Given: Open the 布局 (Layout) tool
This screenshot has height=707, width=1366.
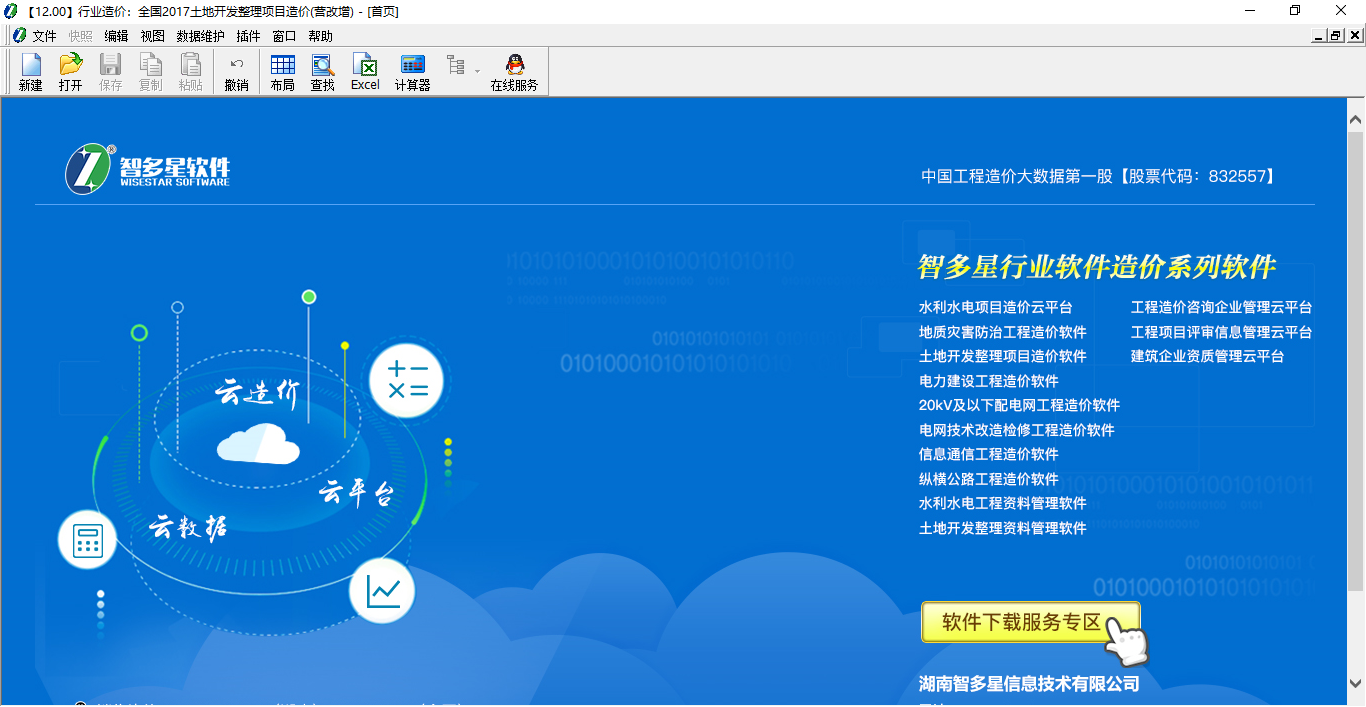Looking at the screenshot, I should pyautogui.click(x=282, y=72).
